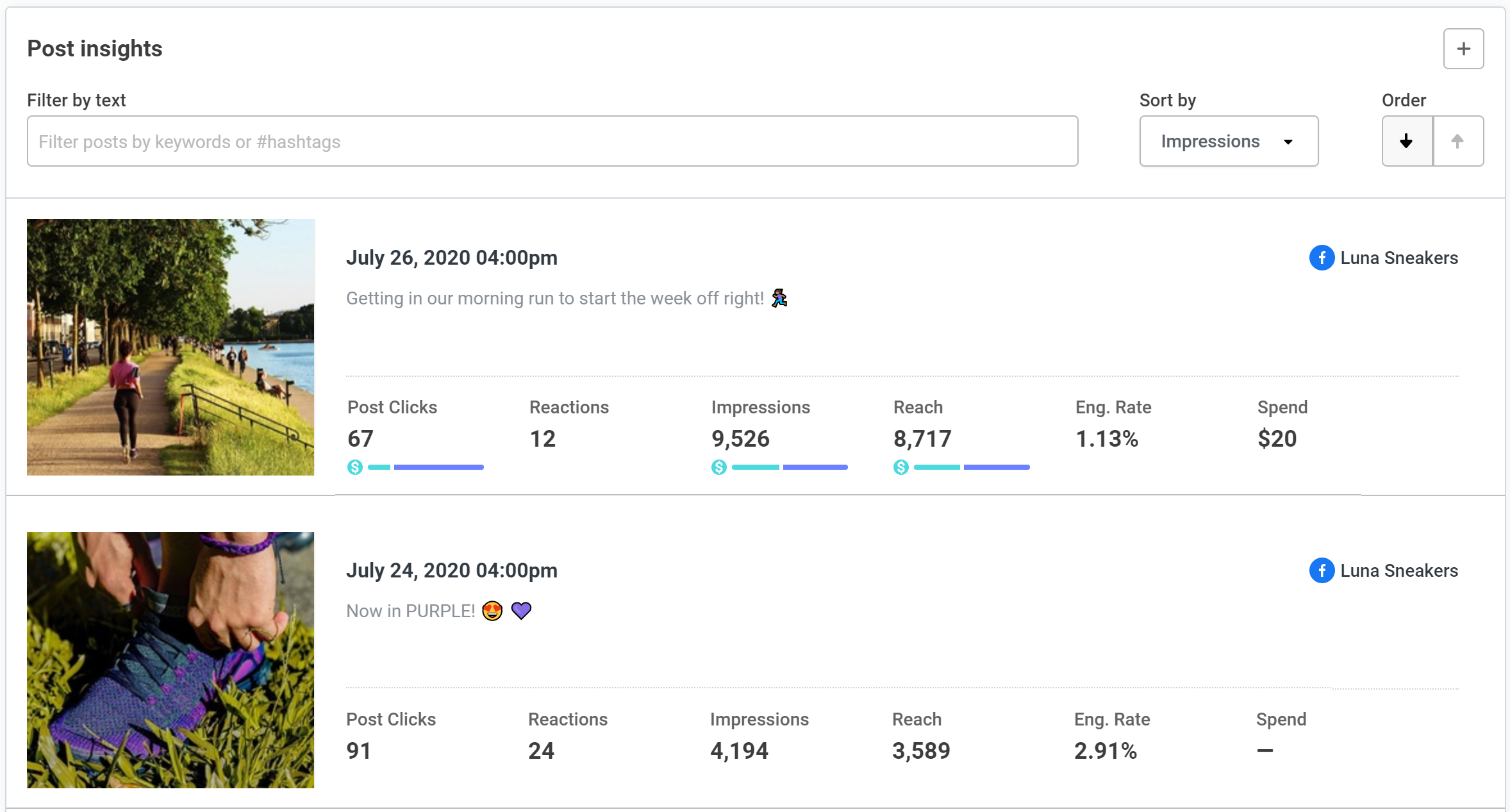Click the Spend dash on July 24 post
1510x812 pixels.
coord(1265,750)
